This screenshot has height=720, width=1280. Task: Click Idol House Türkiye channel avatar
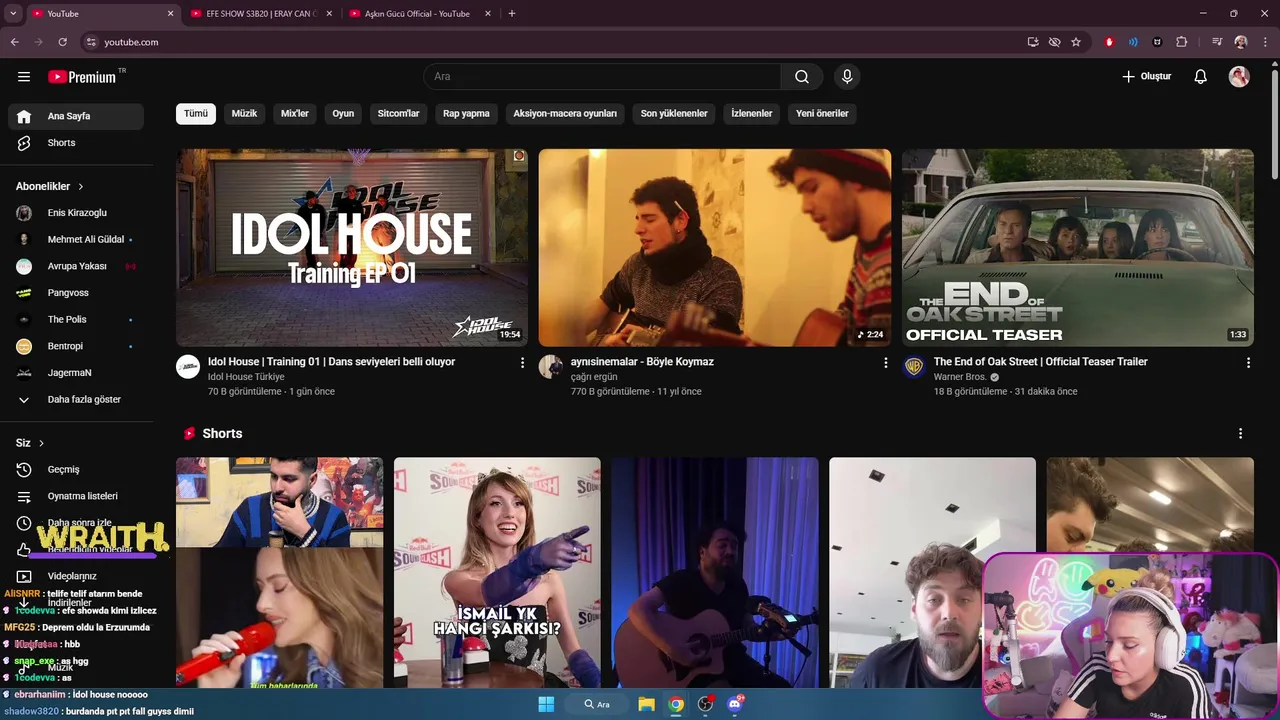[x=188, y=367]
